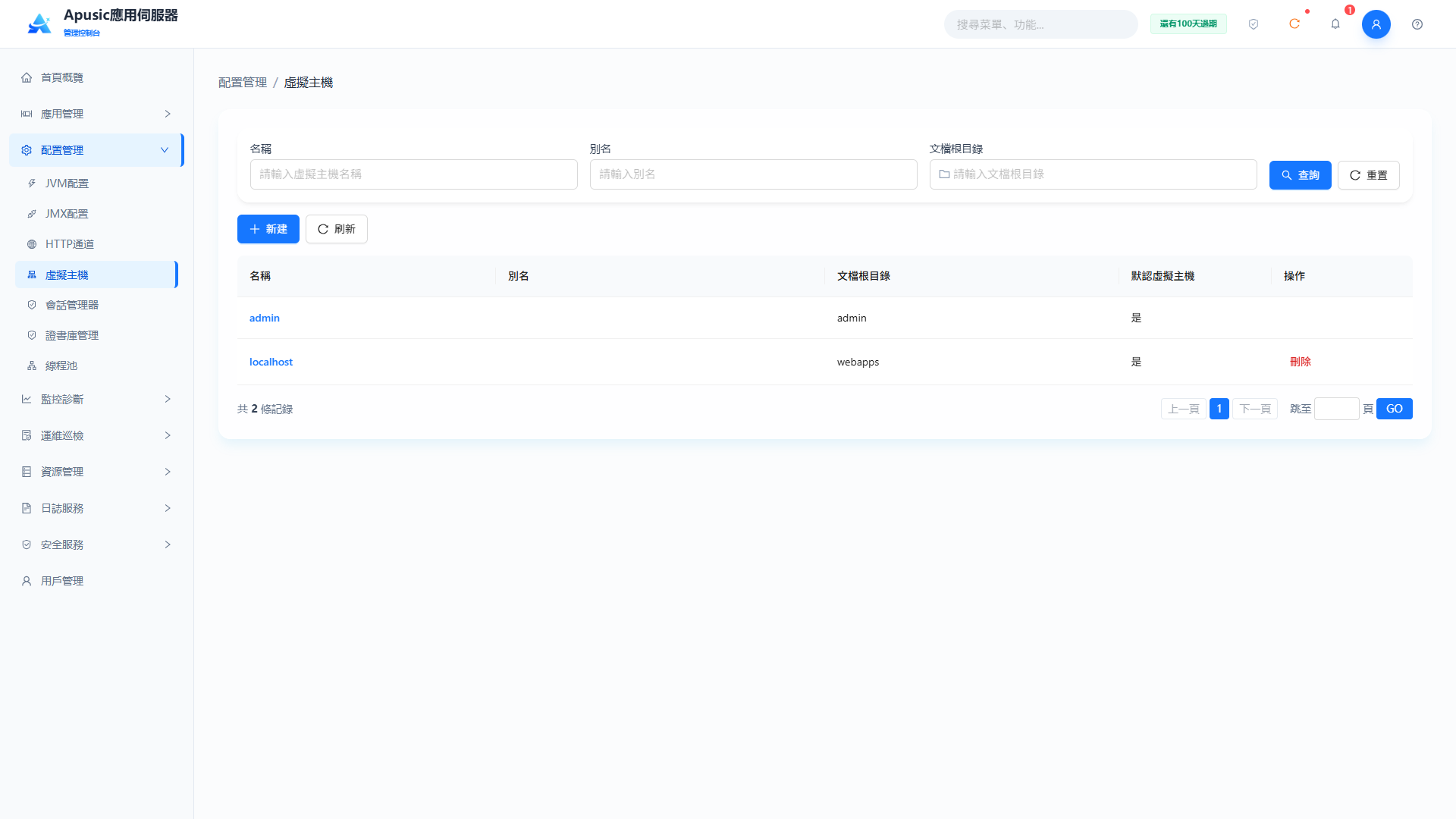The image size is (1456, 819).
Task: Click the 新建 create button
Action: (268, 229)
